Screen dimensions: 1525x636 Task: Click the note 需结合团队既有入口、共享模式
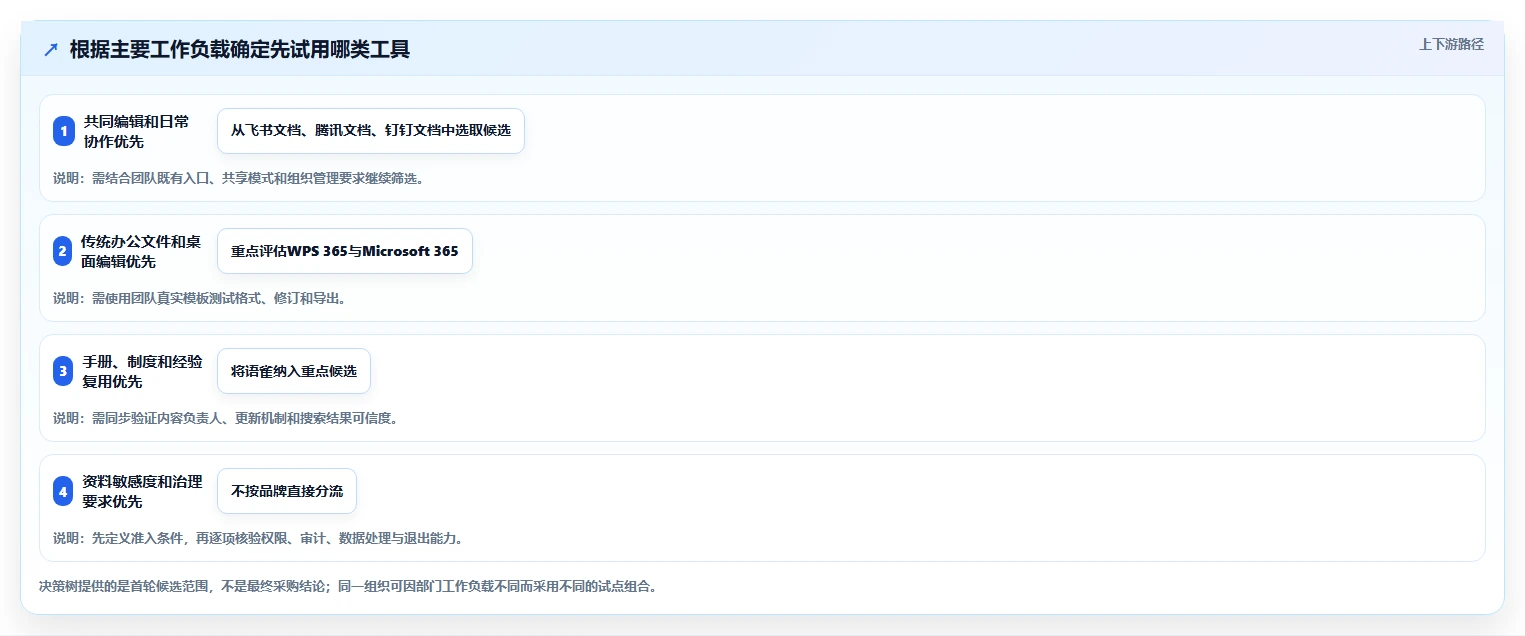[239, 178]
